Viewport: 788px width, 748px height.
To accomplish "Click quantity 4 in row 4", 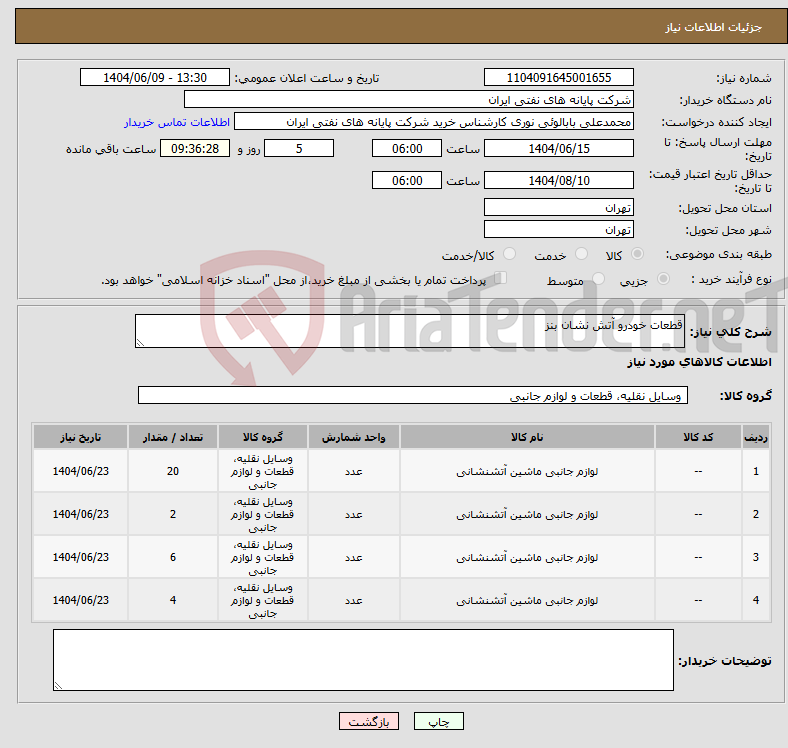I will (173, 600).
